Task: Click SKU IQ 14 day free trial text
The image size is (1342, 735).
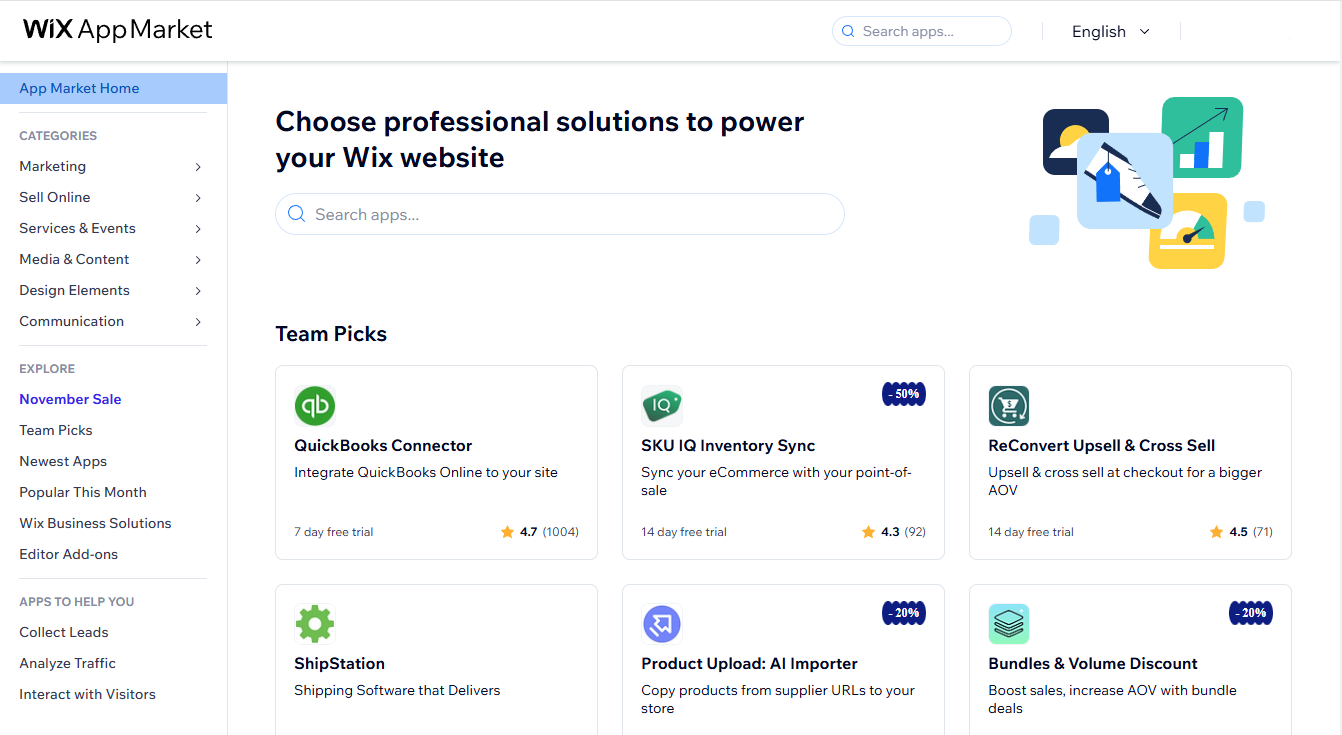Action: click(x=684, y=532)
